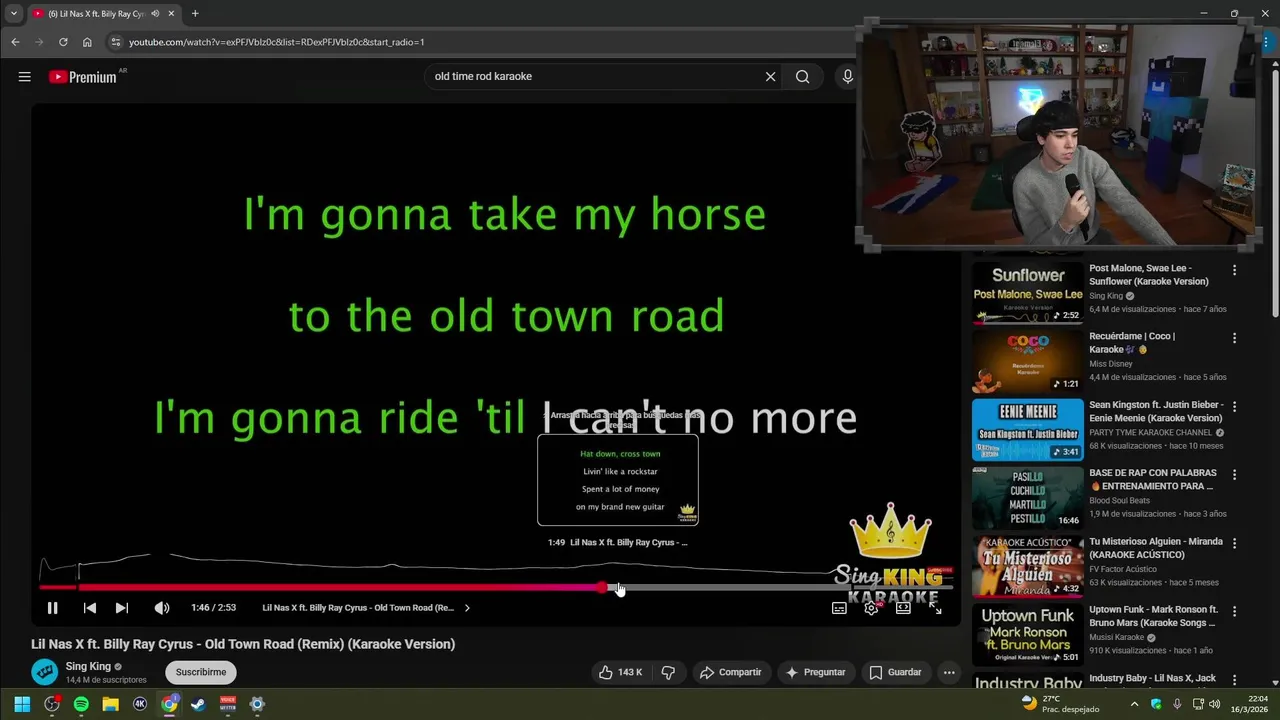1280x720 pixels.
Task: Subscribe with the Suscribirme button
Action: coord(201,673)
